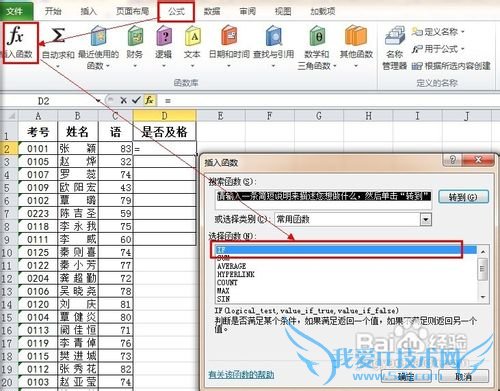Open the More Functions (其他函数) icon

click(x=356, y=36)
